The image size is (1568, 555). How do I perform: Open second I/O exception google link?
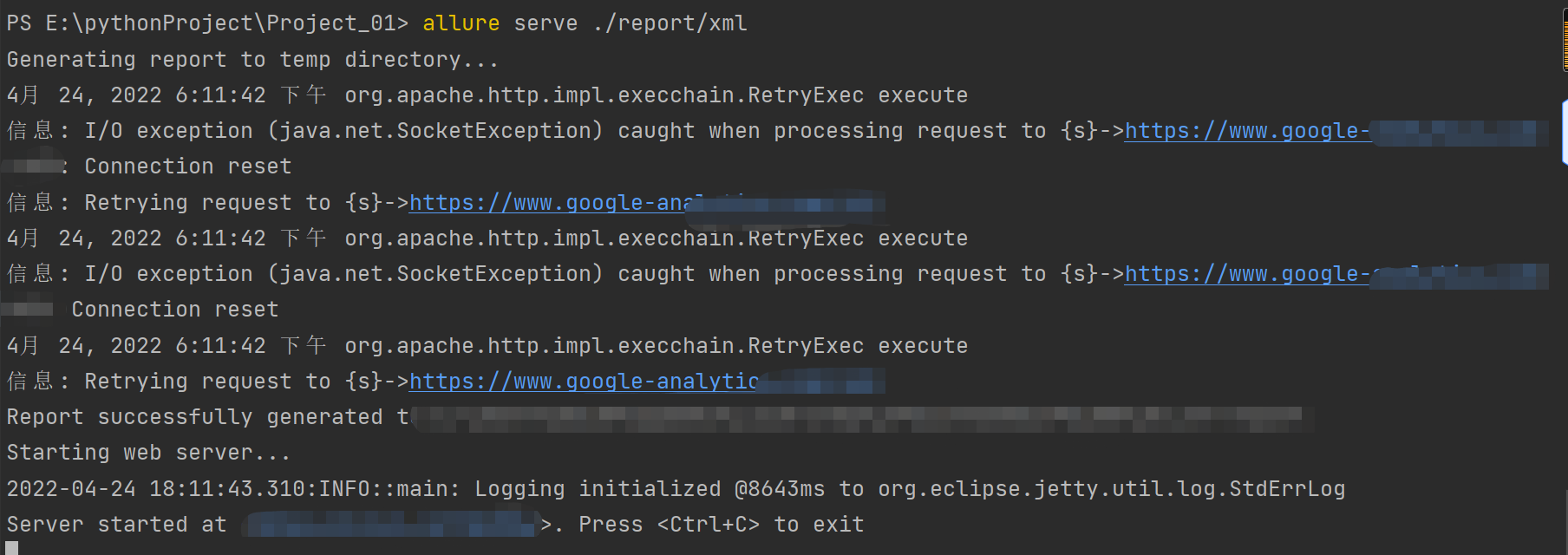tap(1246, 274)
